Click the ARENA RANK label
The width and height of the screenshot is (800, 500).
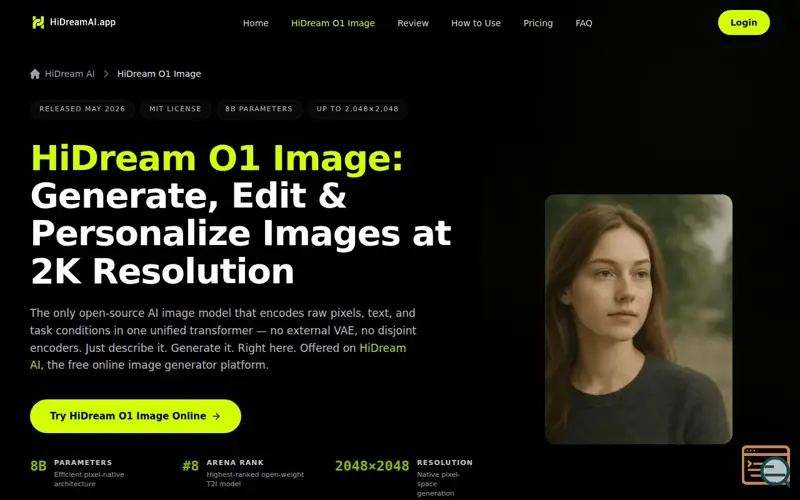(235, 463)
